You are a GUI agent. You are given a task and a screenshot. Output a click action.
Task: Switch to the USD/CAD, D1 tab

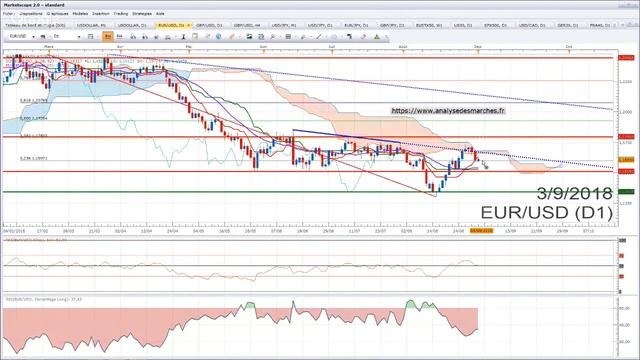(532, 25)
